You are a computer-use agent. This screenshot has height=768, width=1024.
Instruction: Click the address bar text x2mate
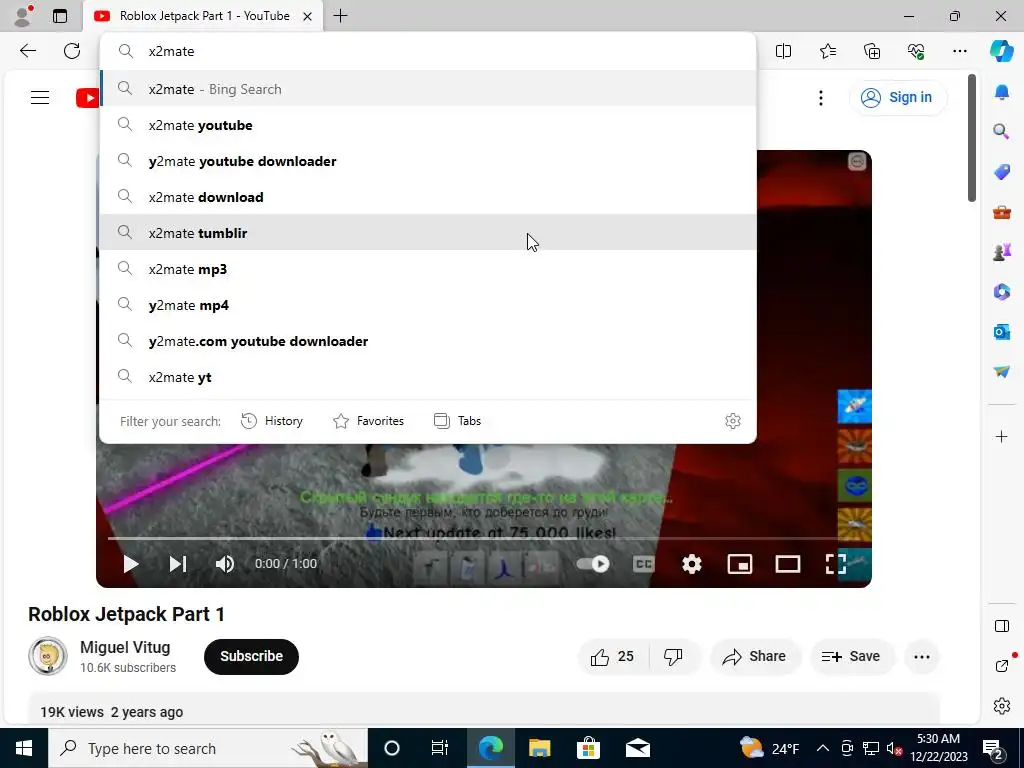point(171,51)
